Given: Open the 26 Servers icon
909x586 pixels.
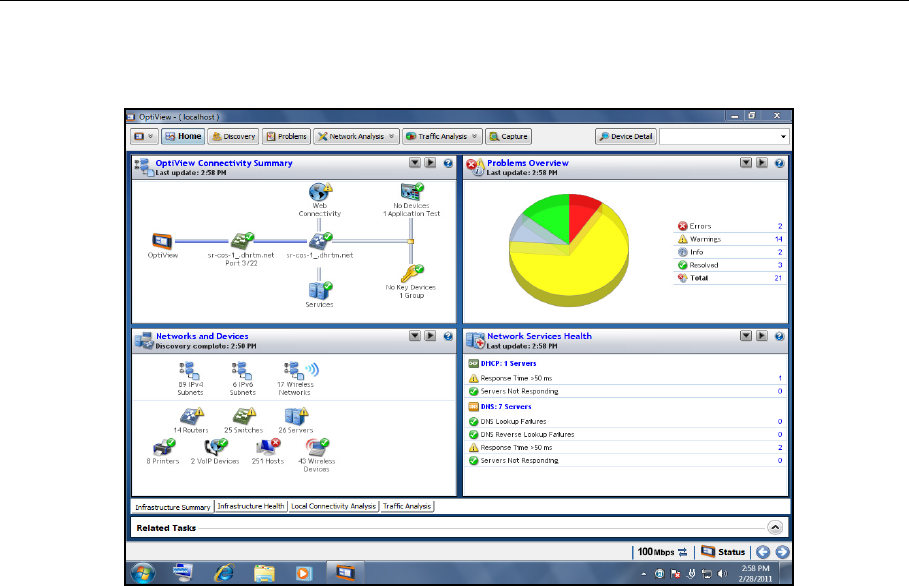Looking at the screenshot, I should click(x=296, y=416).
